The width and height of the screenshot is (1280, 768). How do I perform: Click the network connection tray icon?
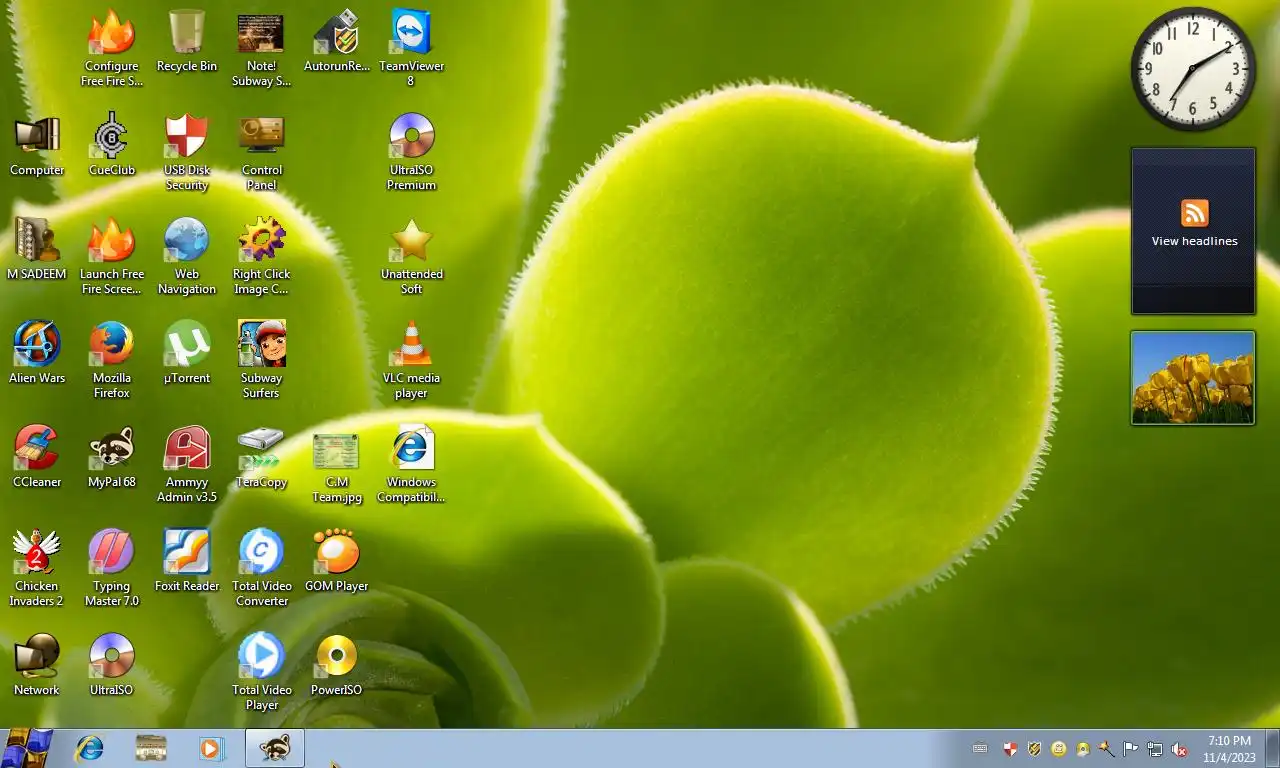1154,748
